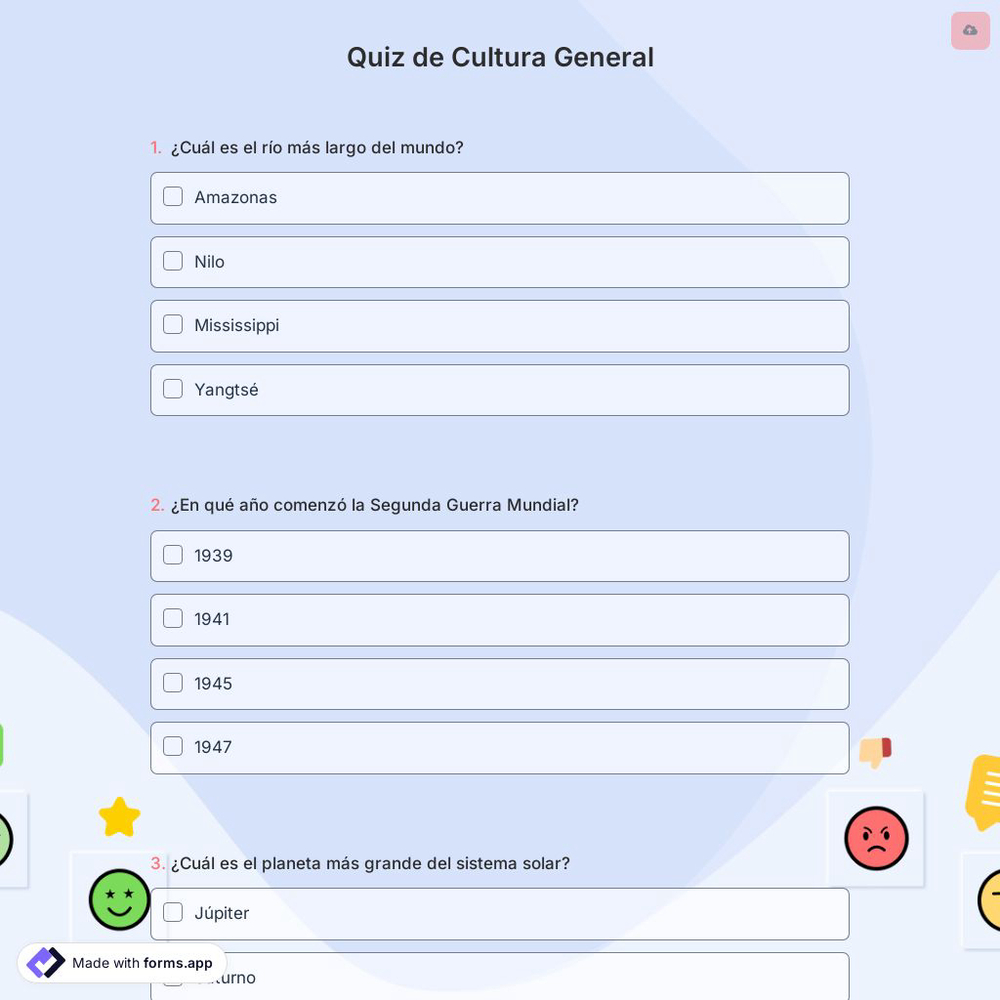Click the cloud upload icon
The height and width of the screenshot is (1000, 1000).
click(x=969, y=31)
